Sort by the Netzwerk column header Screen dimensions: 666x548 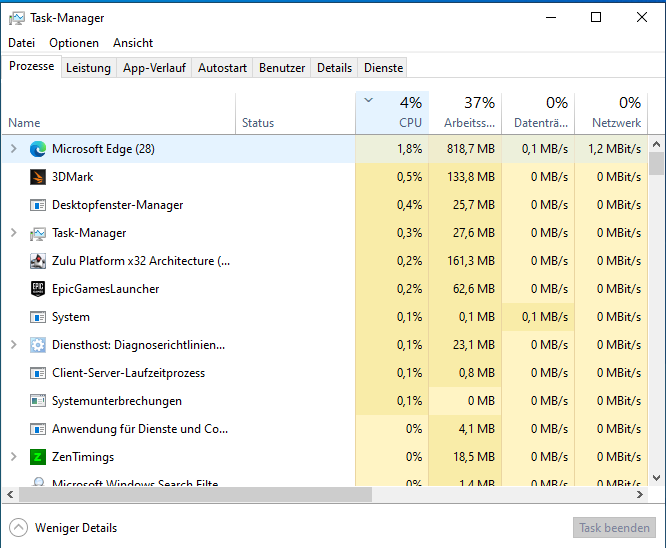click(x=611, y=113)
